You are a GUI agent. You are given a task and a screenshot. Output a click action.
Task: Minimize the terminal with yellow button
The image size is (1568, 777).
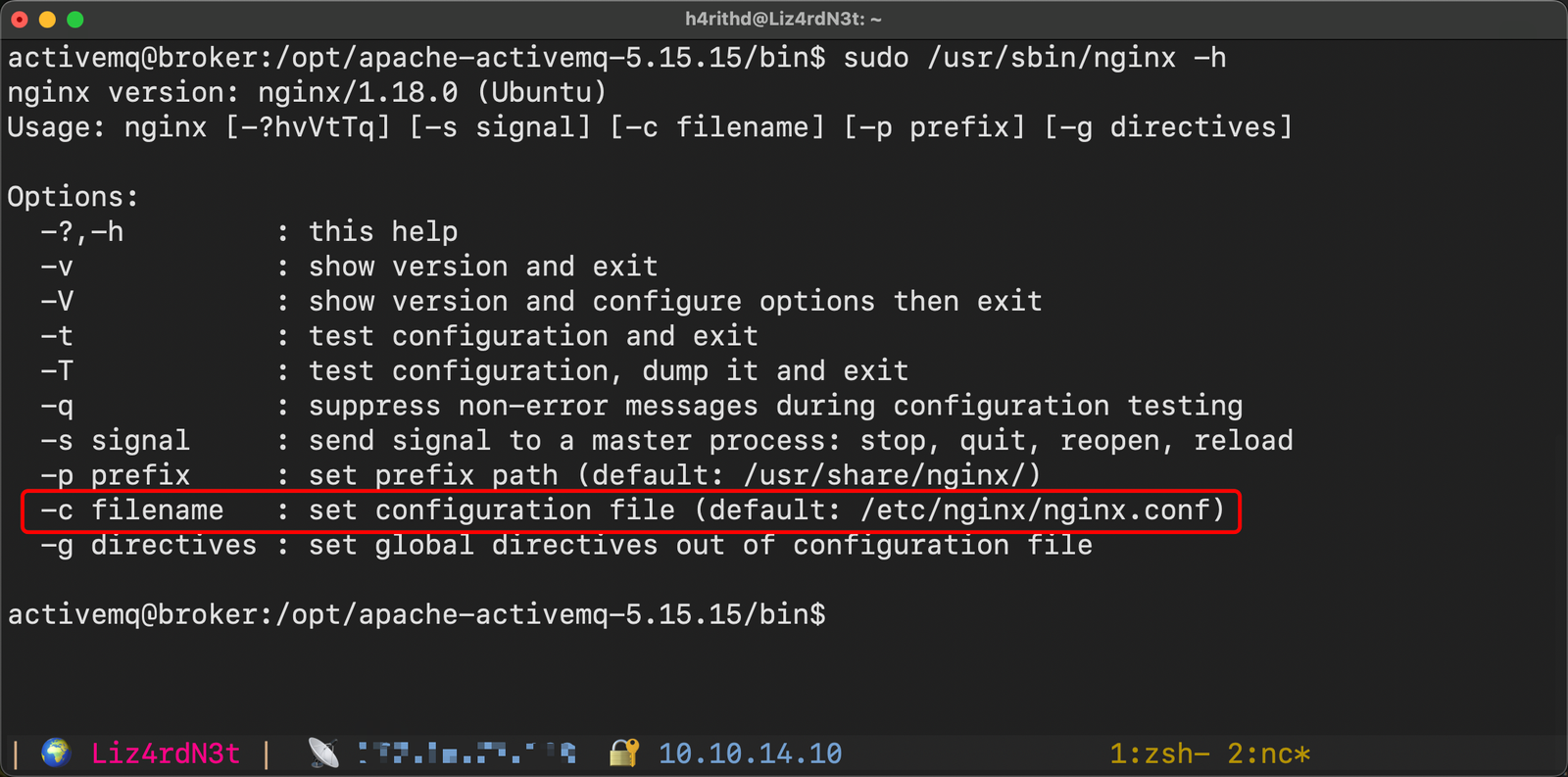pyautogui.click(x=47, y=20)
